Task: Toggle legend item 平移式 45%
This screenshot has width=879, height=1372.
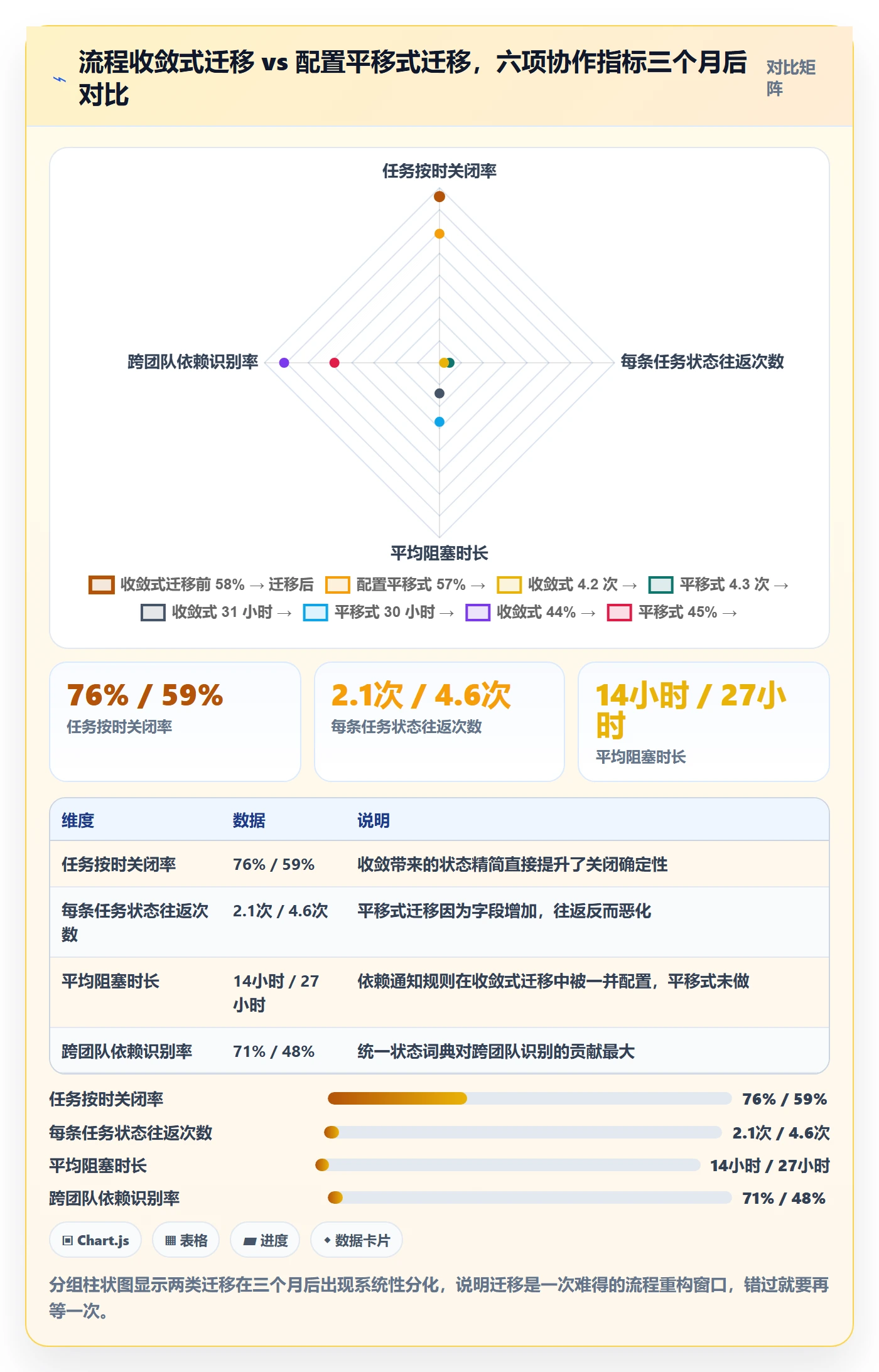Action: click(x=672, y=612)
